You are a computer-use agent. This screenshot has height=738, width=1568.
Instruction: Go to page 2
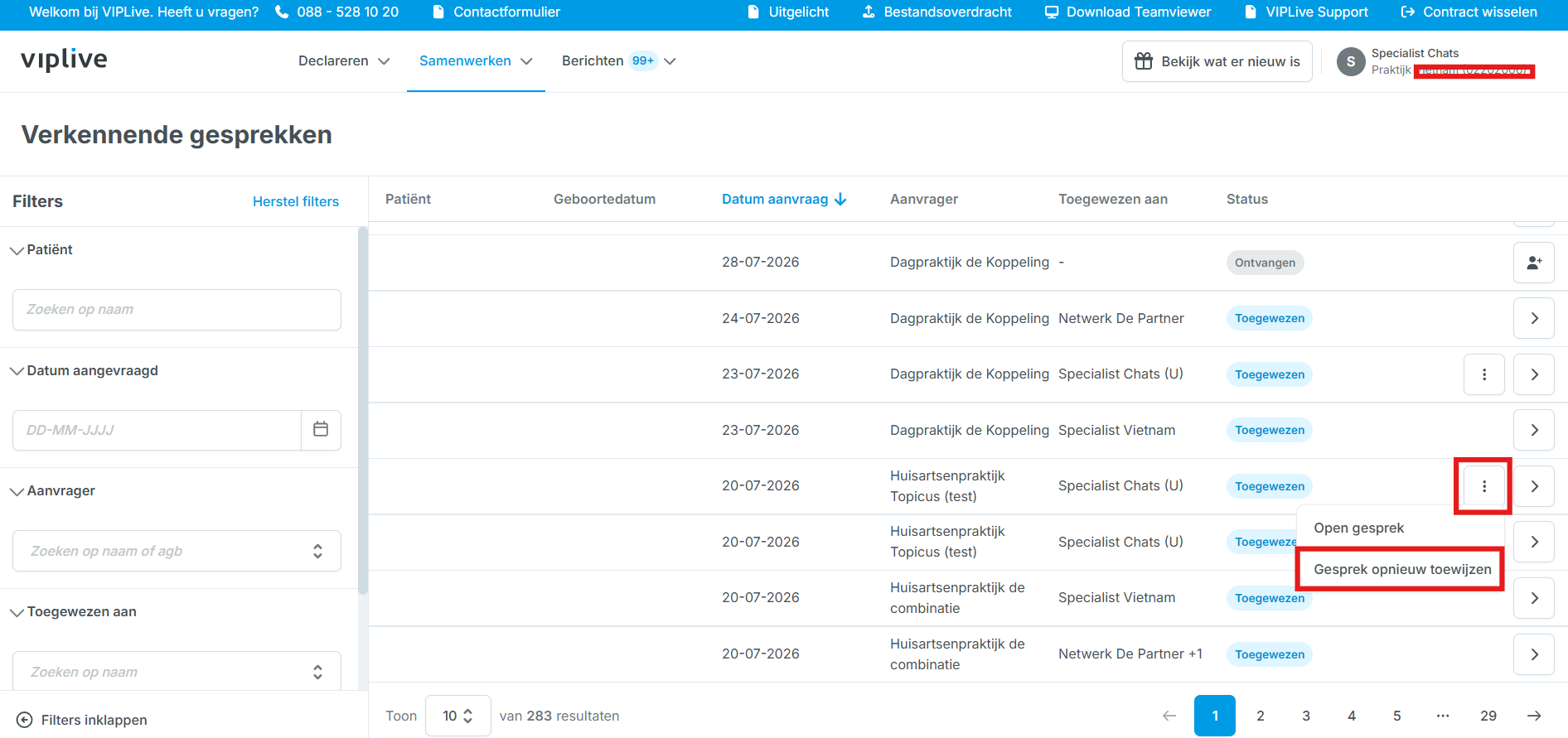[x=1261, y=716]
